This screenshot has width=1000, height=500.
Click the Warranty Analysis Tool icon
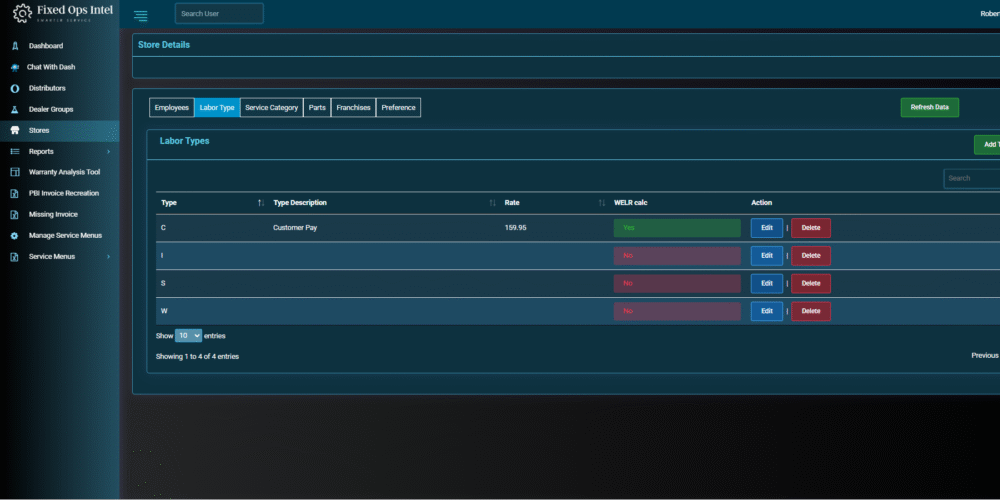click(x=15, y=172)
